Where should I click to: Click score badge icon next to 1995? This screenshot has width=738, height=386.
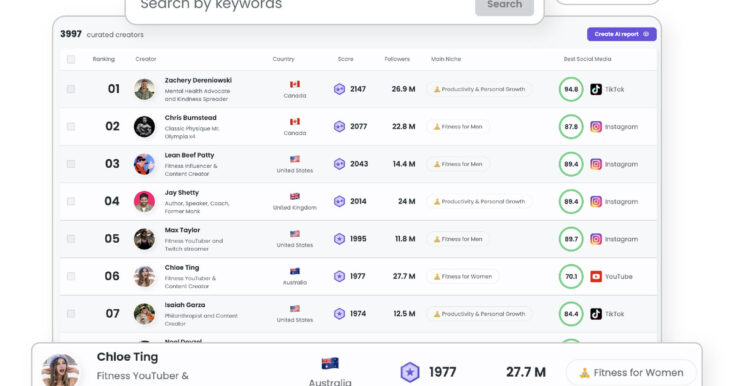click(x=339, y=239)
